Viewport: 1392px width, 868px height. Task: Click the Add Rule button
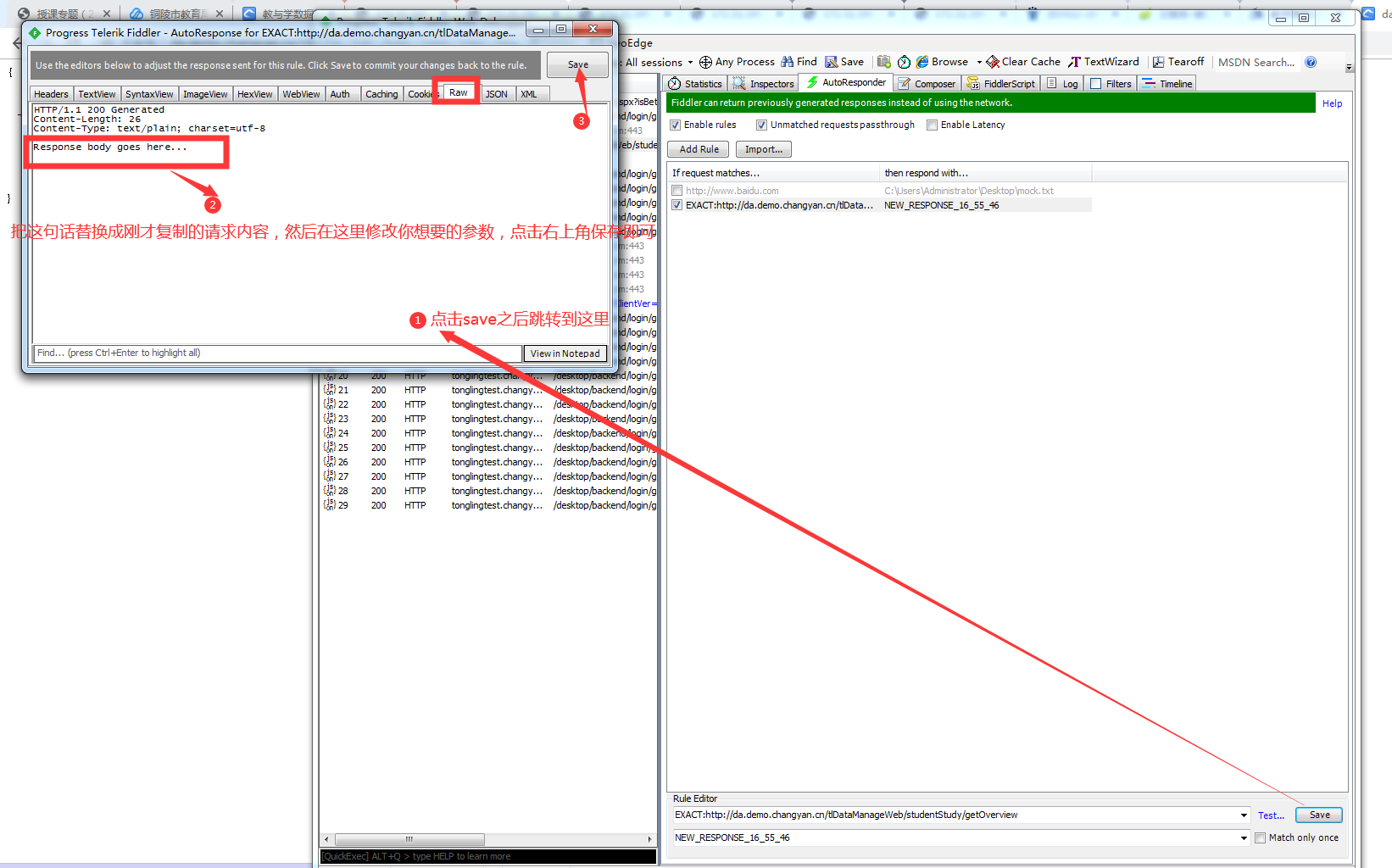(699, 149)
